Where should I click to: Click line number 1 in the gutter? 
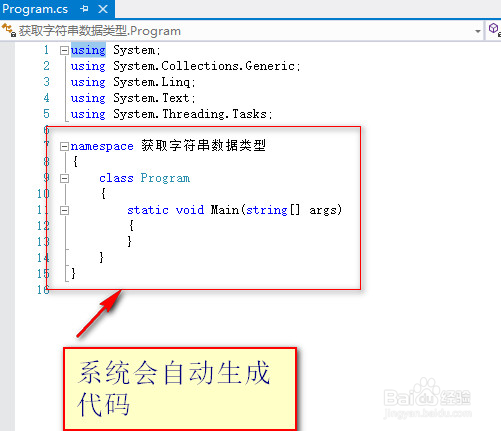(x=46, y=50)
